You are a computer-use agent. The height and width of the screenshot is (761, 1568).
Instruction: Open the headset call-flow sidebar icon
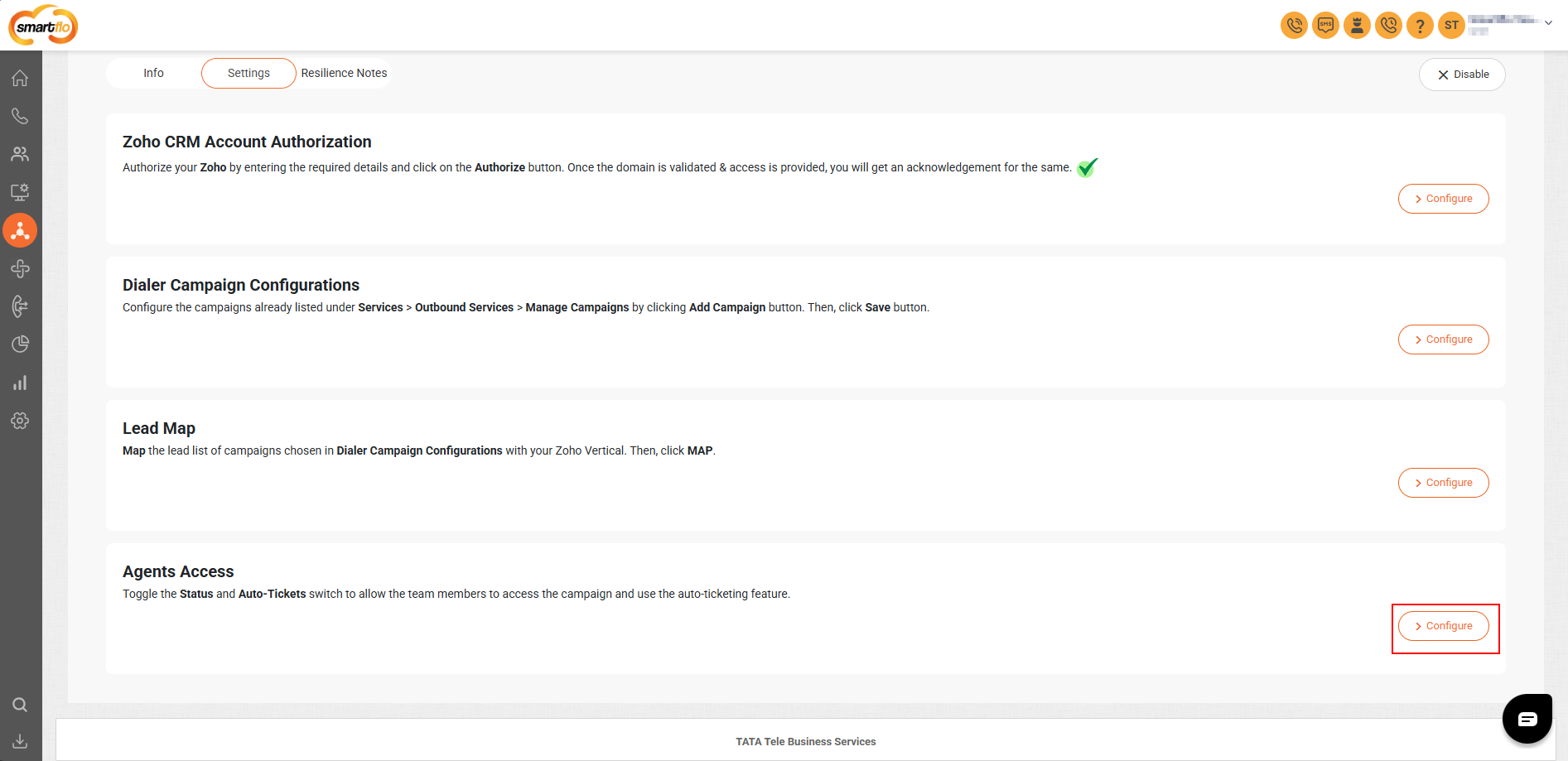point(20,306)
